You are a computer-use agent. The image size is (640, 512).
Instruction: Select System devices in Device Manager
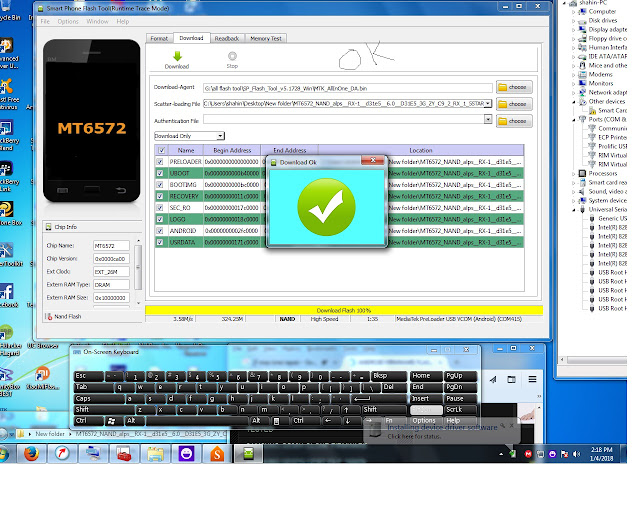[x=607, y=200]
